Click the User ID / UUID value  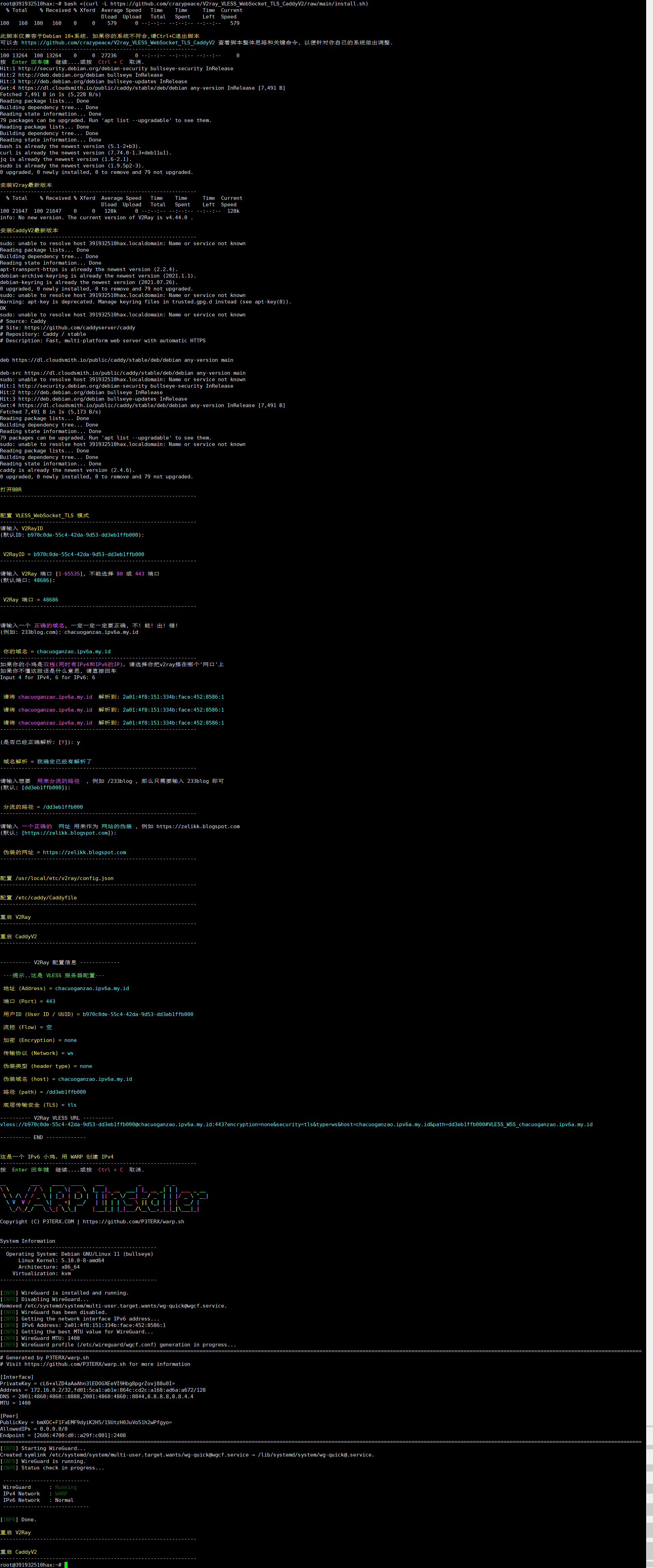click(138, 1014)
